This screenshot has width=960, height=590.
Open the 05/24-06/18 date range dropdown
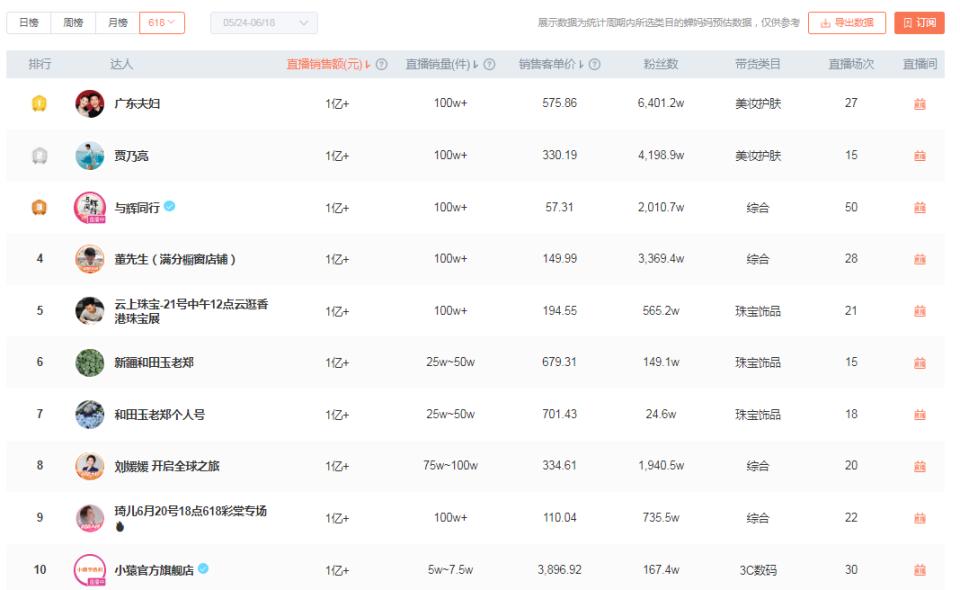click(x=263, y=22)
